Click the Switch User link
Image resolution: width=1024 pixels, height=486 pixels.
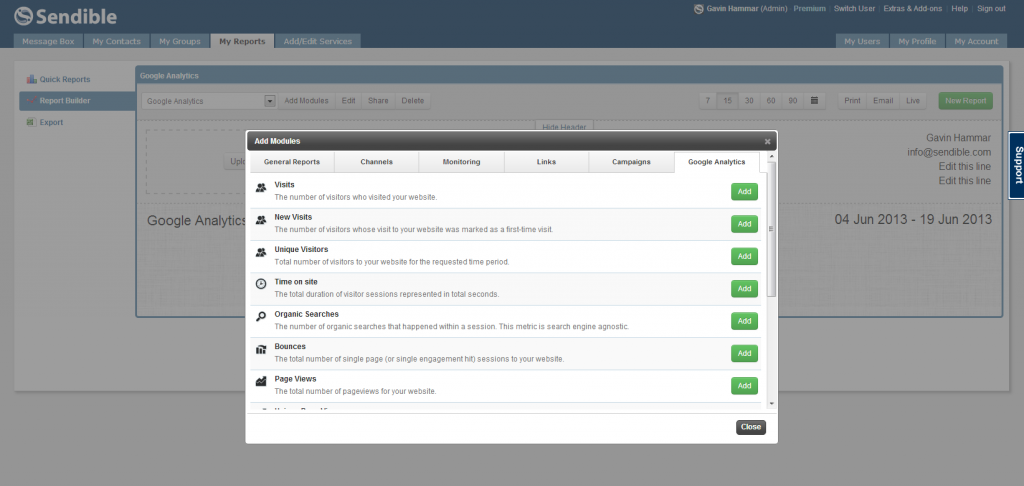tap(854, 8)
